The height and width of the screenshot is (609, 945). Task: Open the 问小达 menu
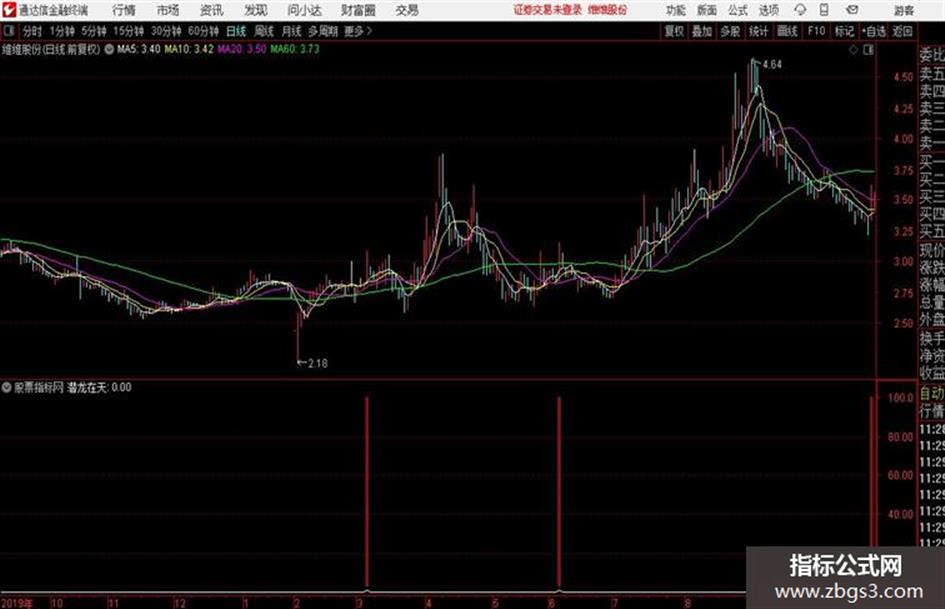click(304, 10)
